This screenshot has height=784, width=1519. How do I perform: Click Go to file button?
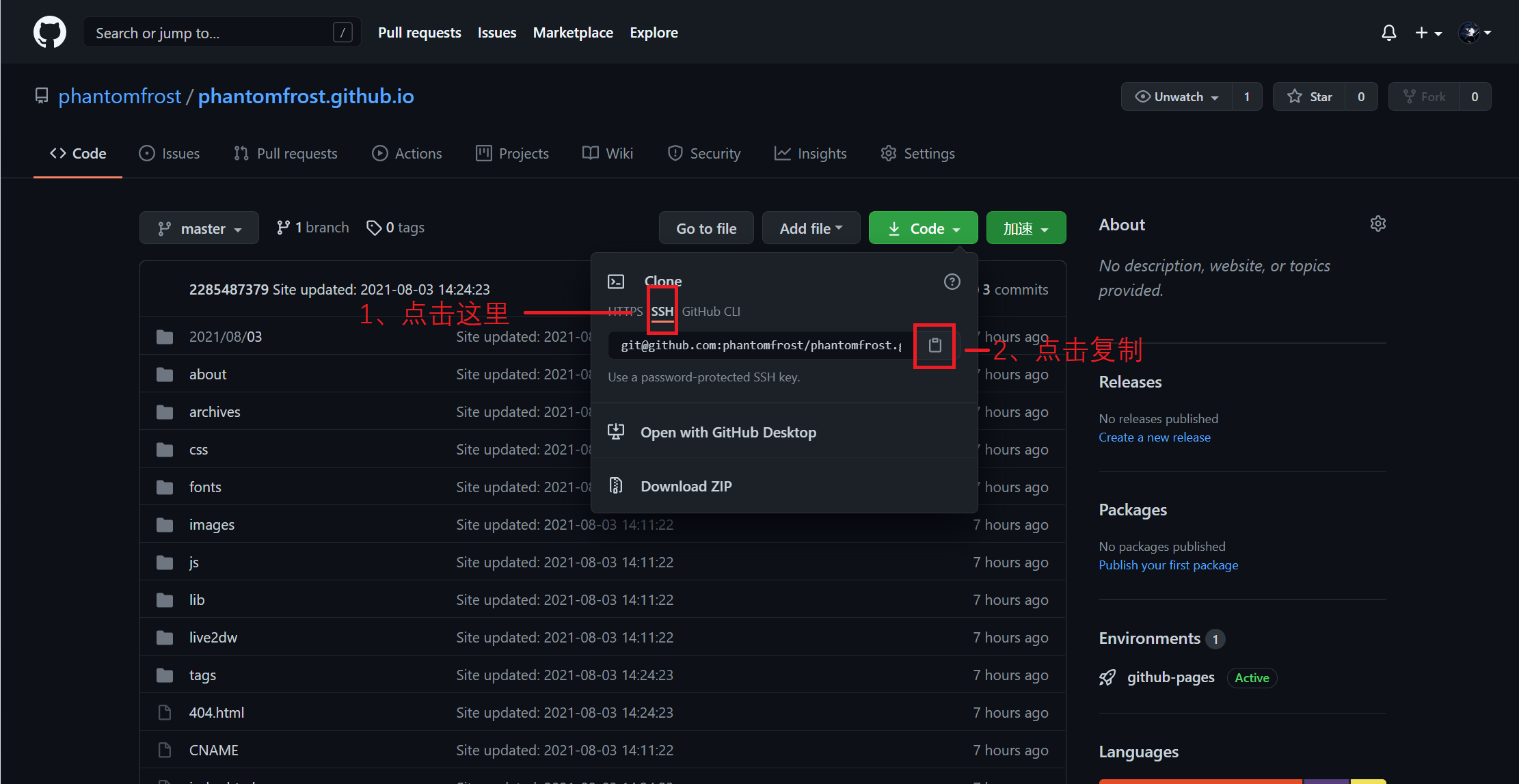coord(706,228)
